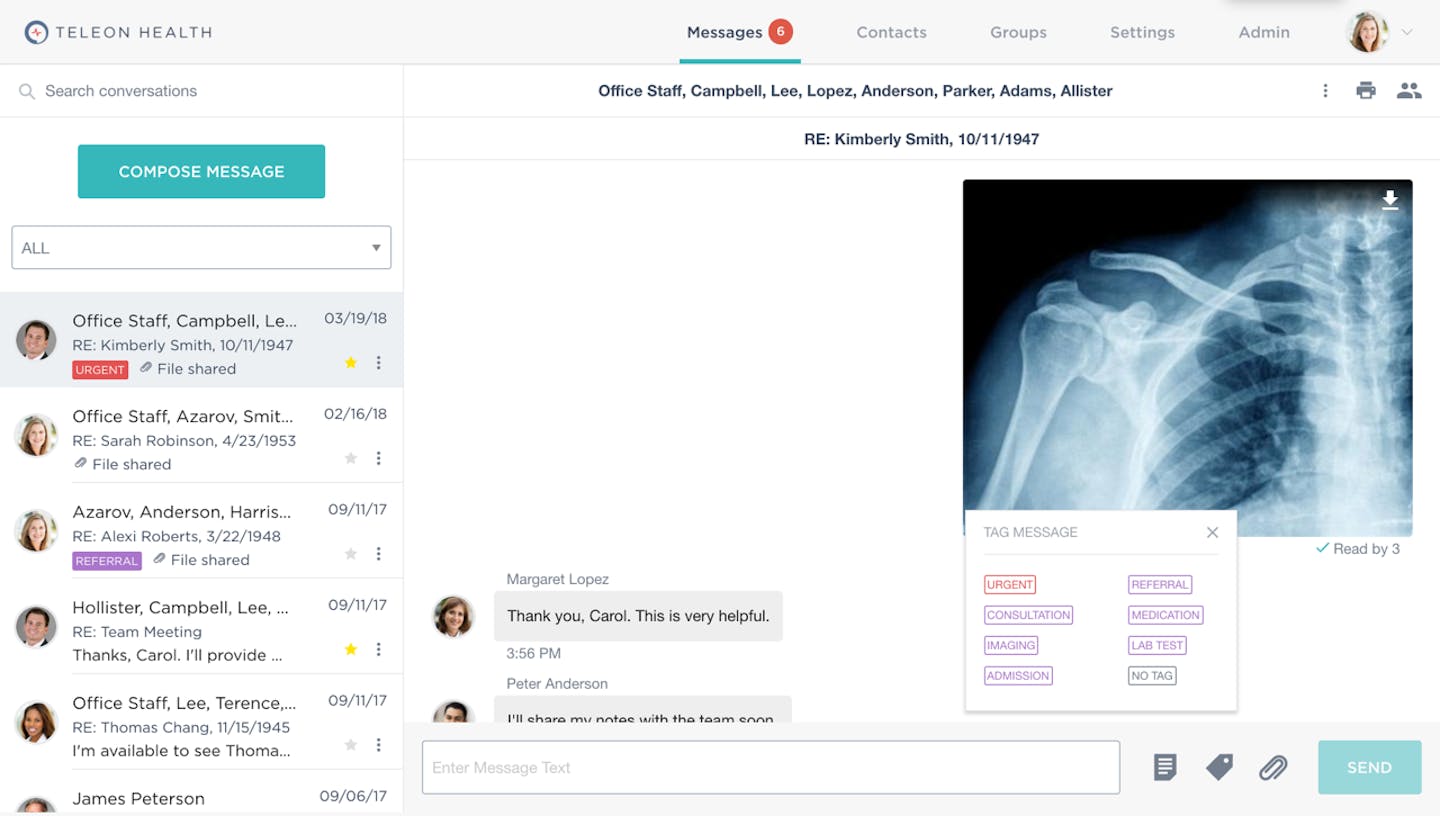Click the Read by 3 status
Image resolution: width=1440 pixels, height=816 pixels.
click(1358, 548)
